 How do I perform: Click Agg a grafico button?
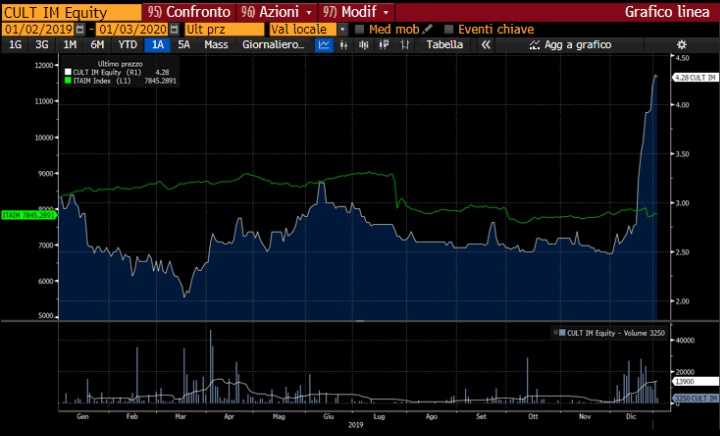click(x=570, y=45)
